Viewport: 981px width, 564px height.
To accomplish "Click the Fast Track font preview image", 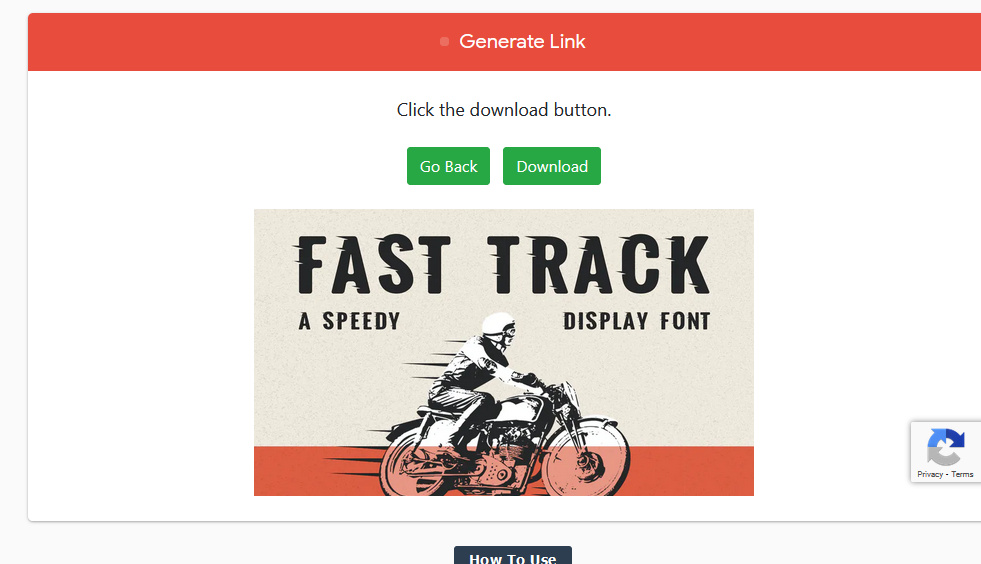I will click(504, 352).
